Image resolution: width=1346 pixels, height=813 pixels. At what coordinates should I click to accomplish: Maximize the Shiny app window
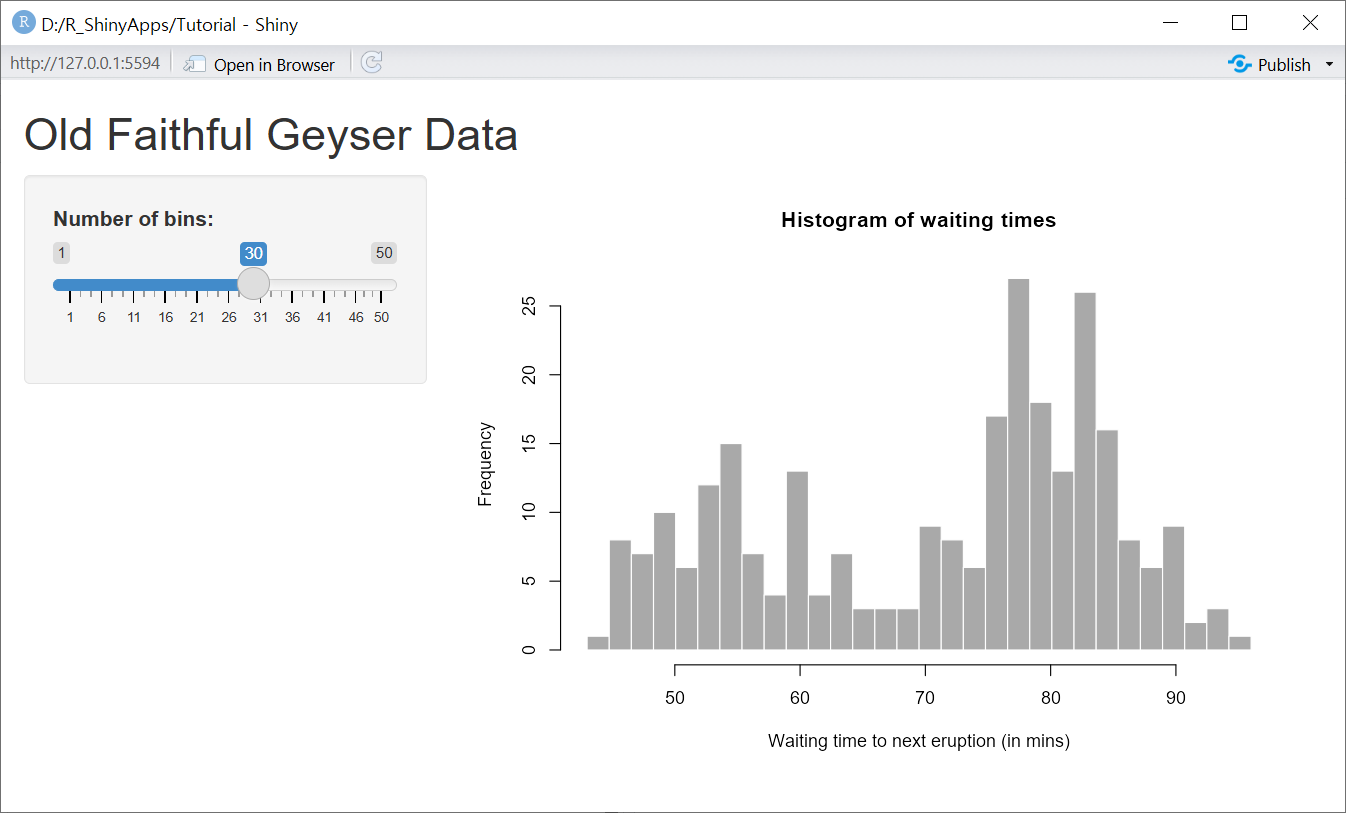click(1240, 23)
